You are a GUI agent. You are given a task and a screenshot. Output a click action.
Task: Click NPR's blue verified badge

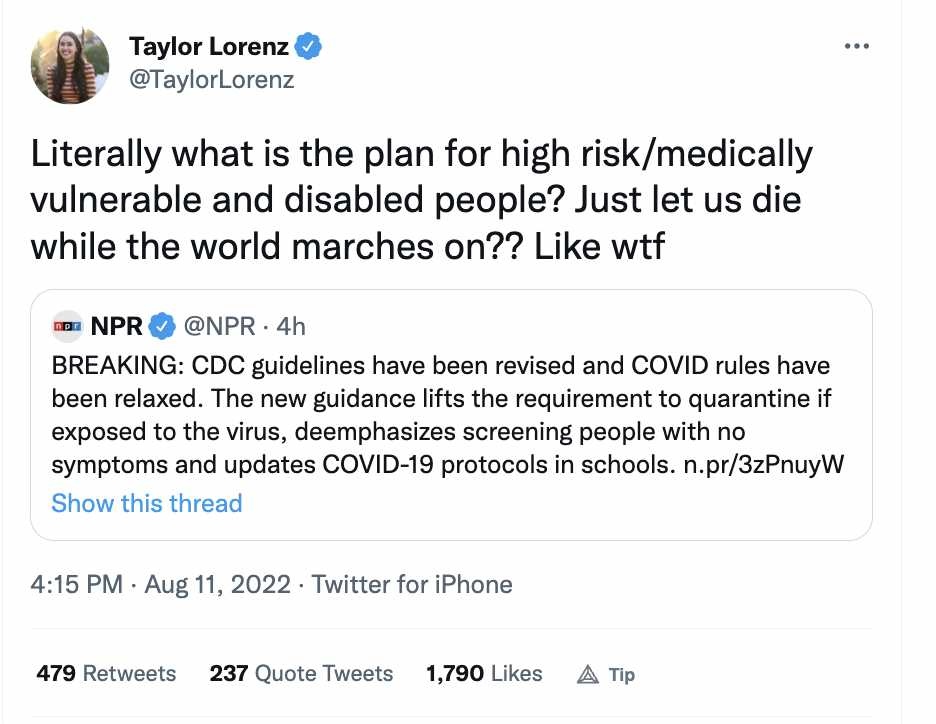tap(162, 326)
